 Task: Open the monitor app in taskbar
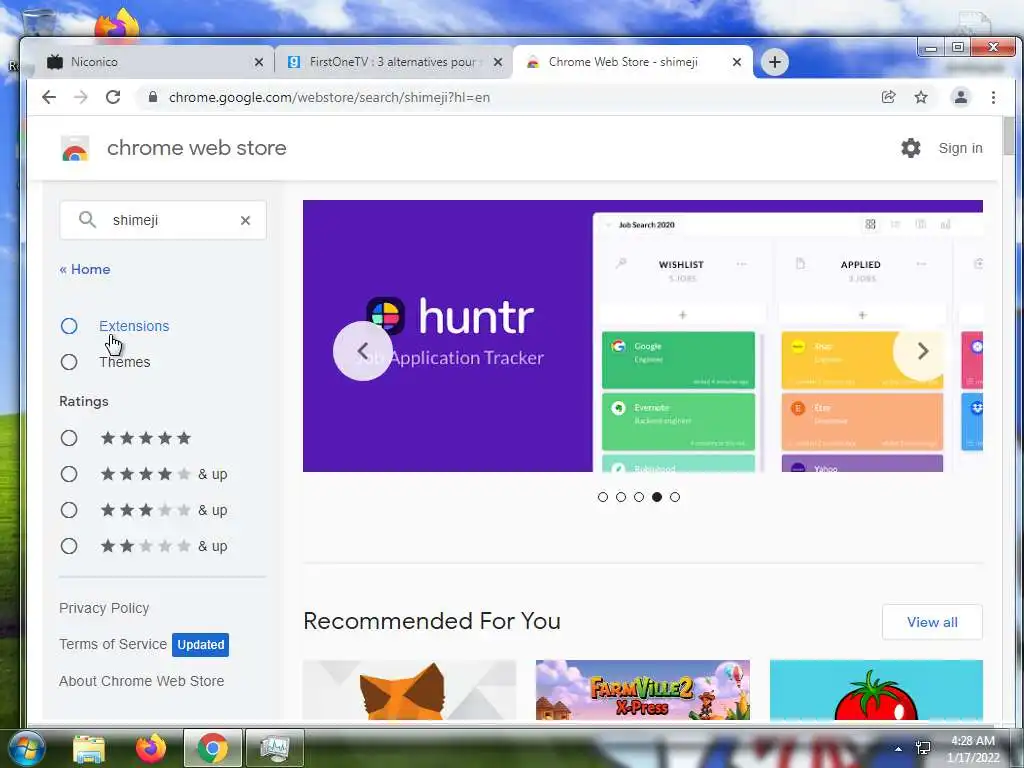pyautogui.click(x=275, y=748)
